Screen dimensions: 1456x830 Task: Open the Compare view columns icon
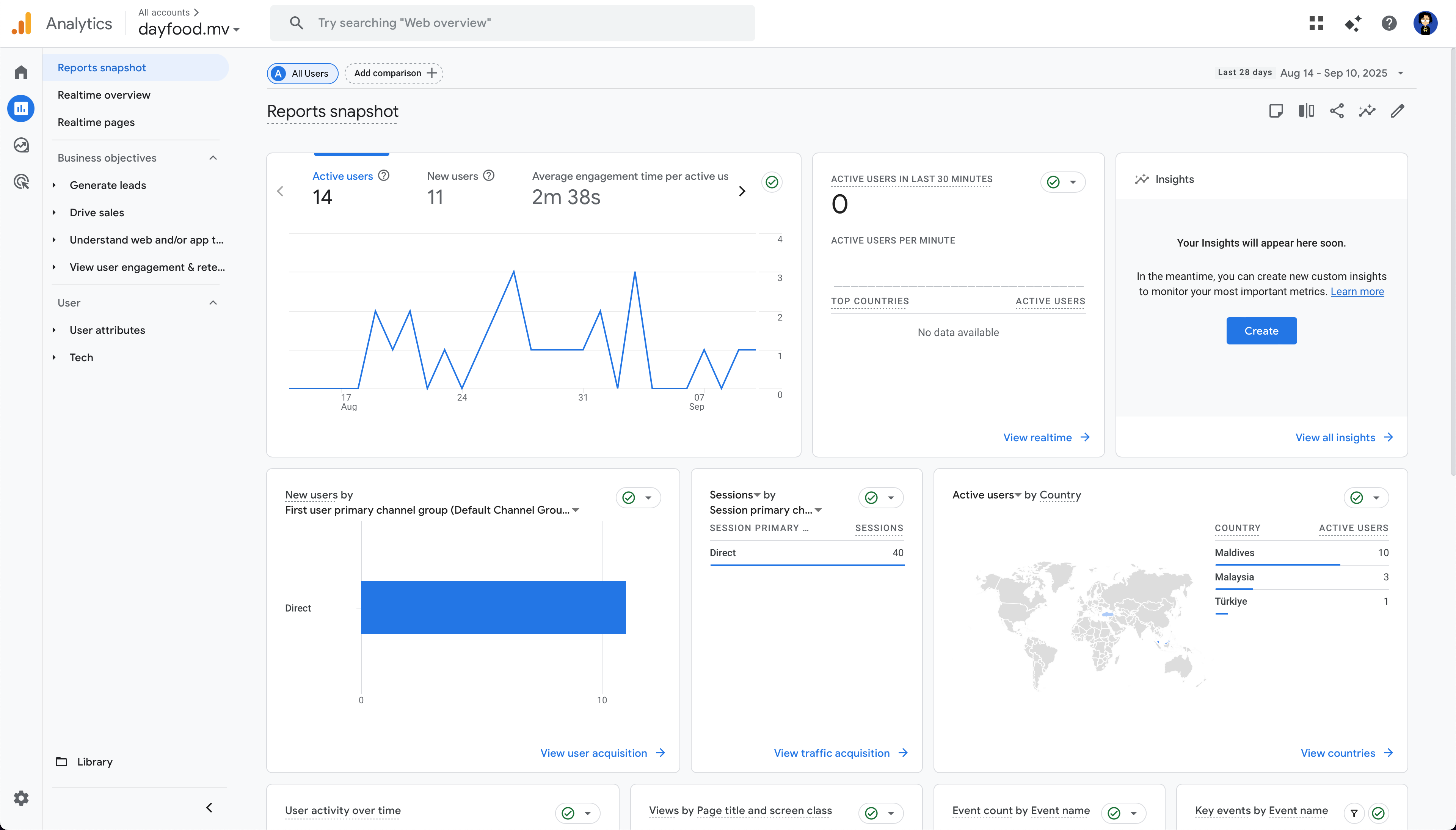coord(1306,111)
